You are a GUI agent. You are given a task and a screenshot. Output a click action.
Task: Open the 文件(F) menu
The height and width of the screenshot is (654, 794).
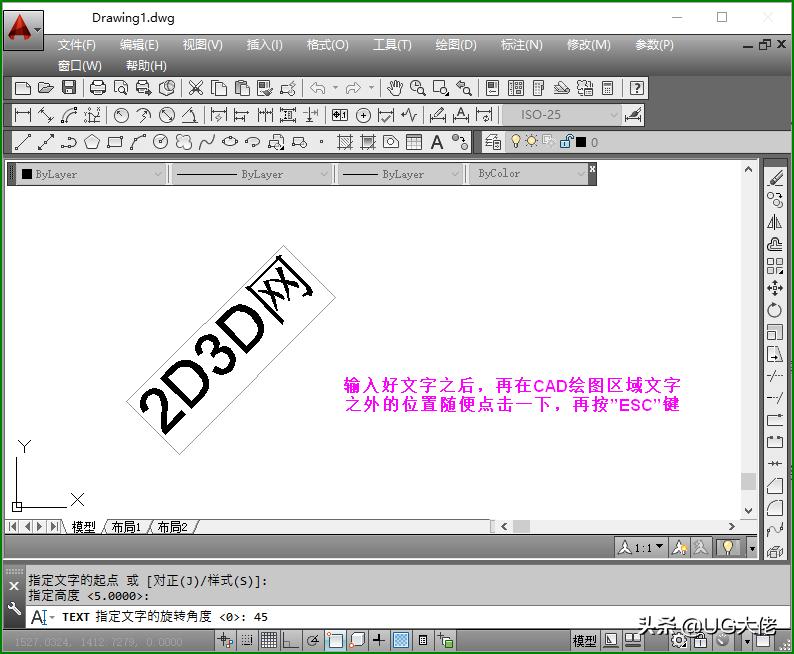coord(76,45)
